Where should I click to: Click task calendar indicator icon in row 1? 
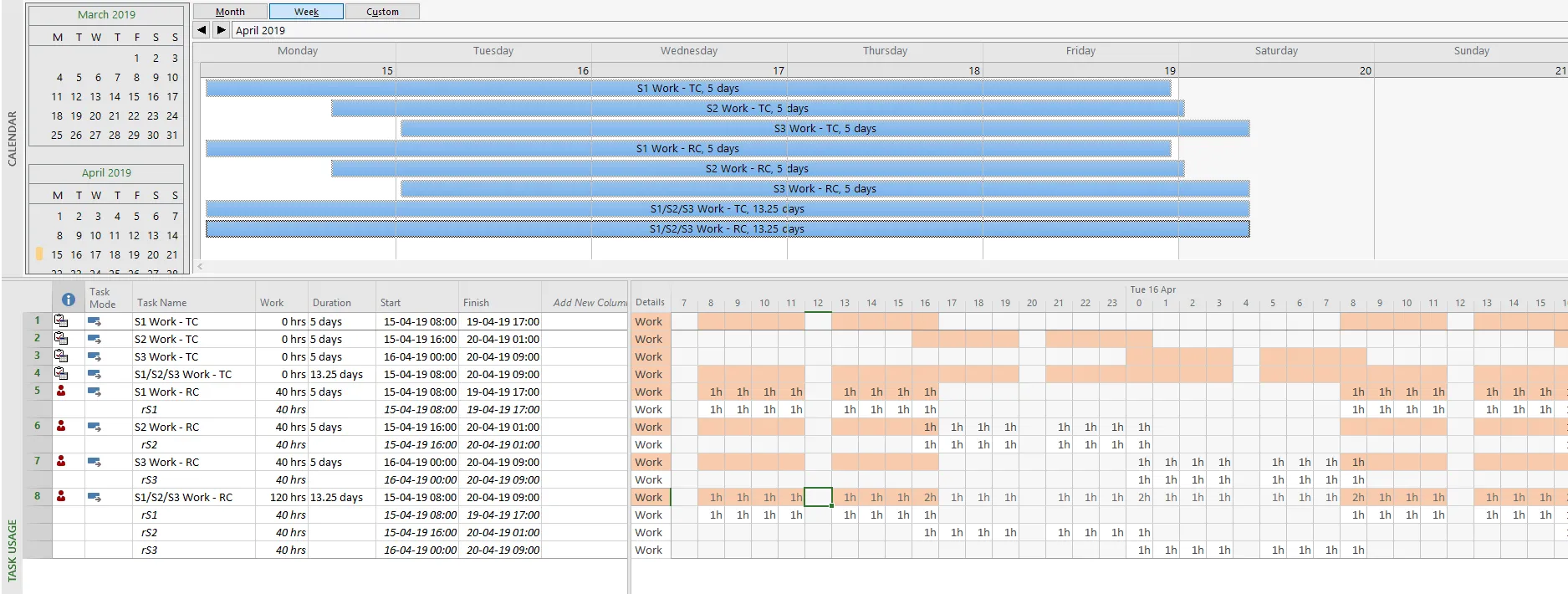[61, 320]
